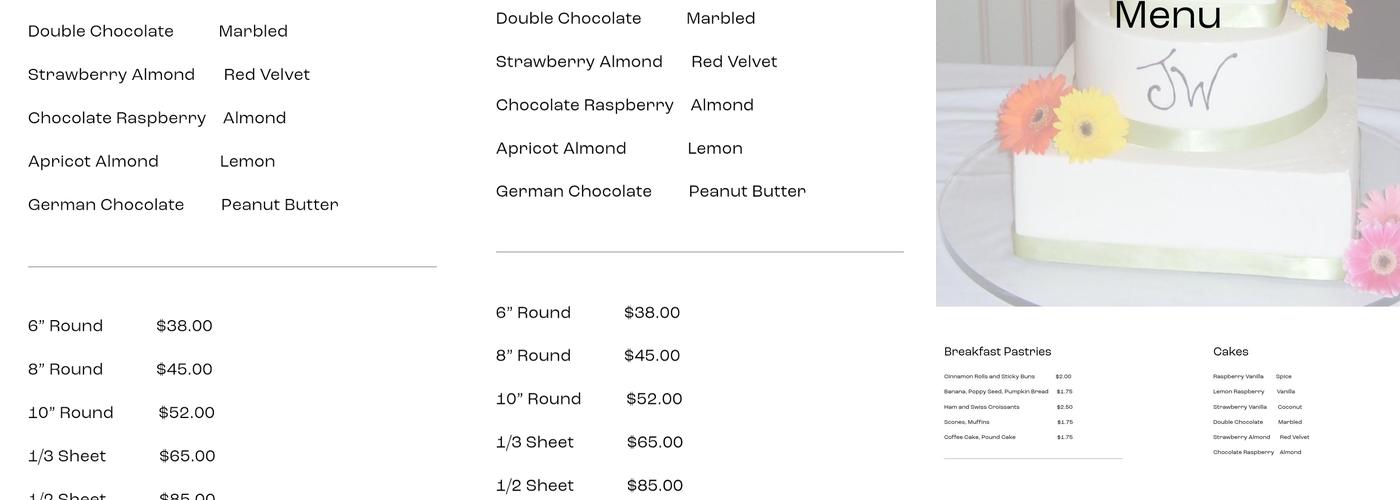This screenshot has width=1400, height=500.
Task: Click "German Chocolate" in the leftmost panel
Action: 106,205
